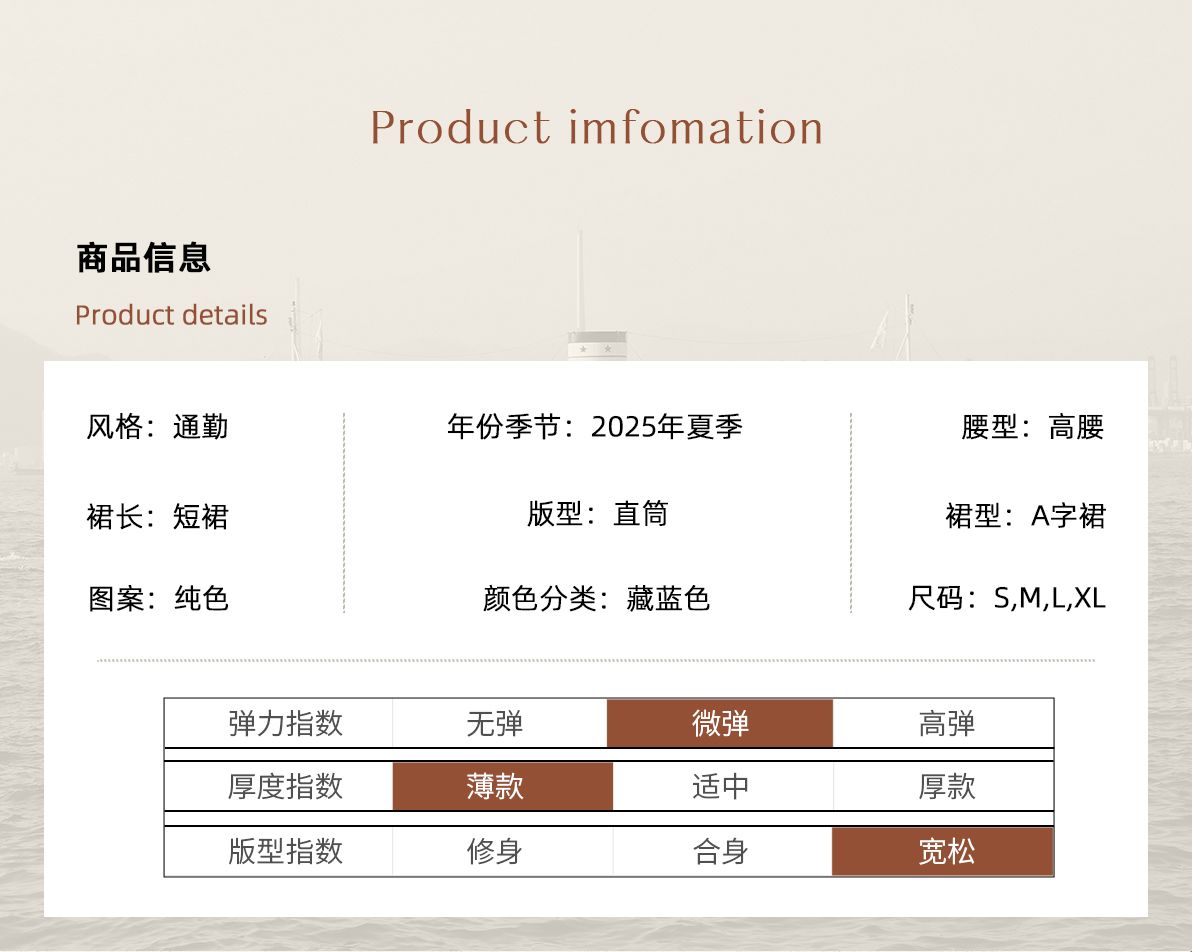The image size is (1192, 952).
Task: Click the 裙型：A字裙 attribute text
Action: pos(1025,516)
